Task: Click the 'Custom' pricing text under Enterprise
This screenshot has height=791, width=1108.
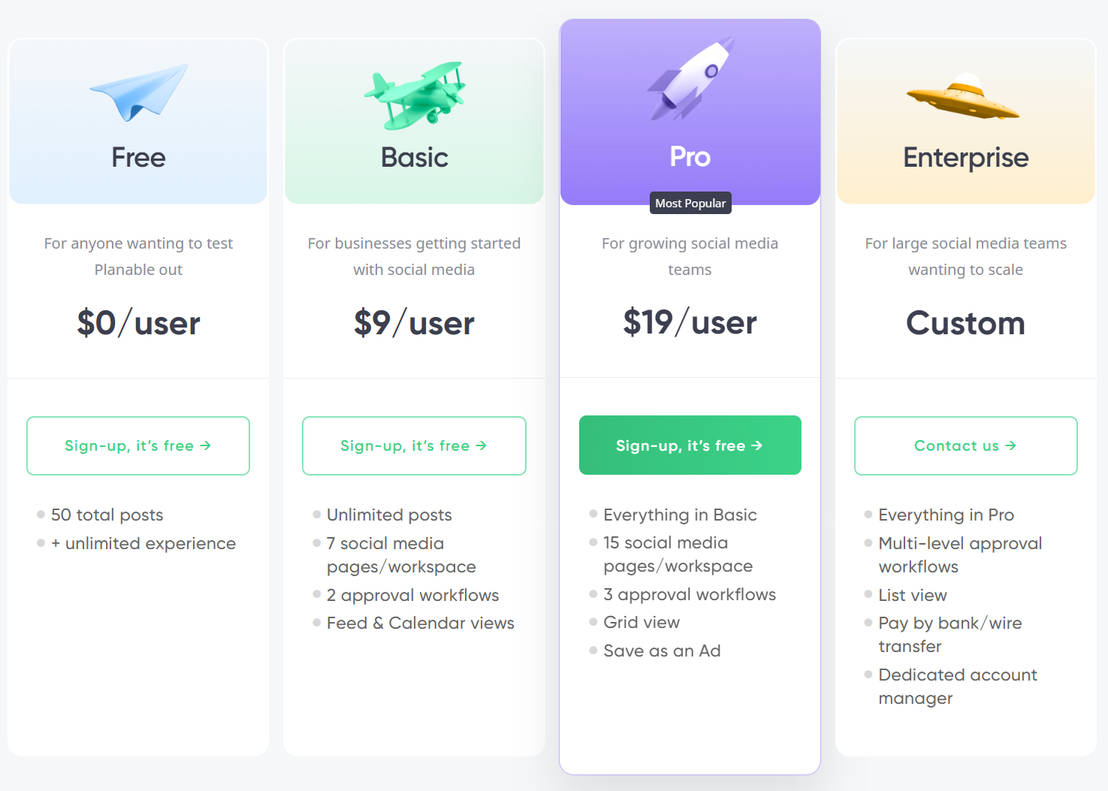Action: (x=965, y=322)
